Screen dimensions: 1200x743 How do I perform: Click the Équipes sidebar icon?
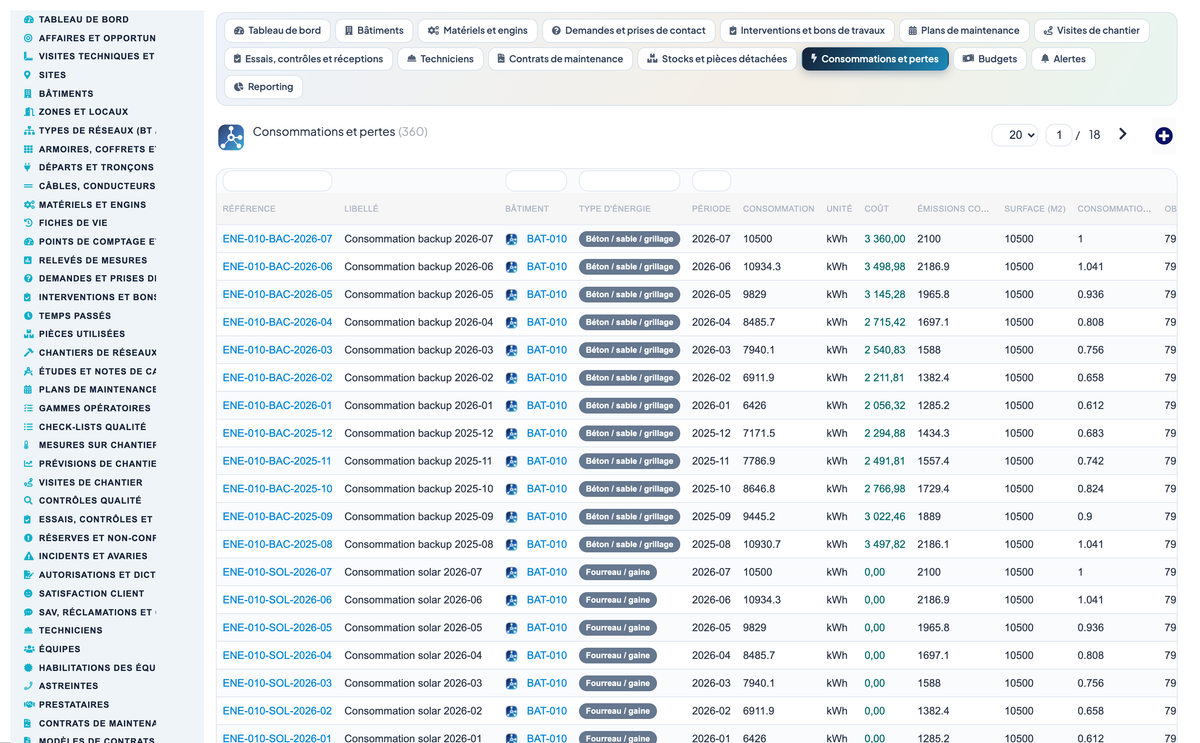point(28,649)
